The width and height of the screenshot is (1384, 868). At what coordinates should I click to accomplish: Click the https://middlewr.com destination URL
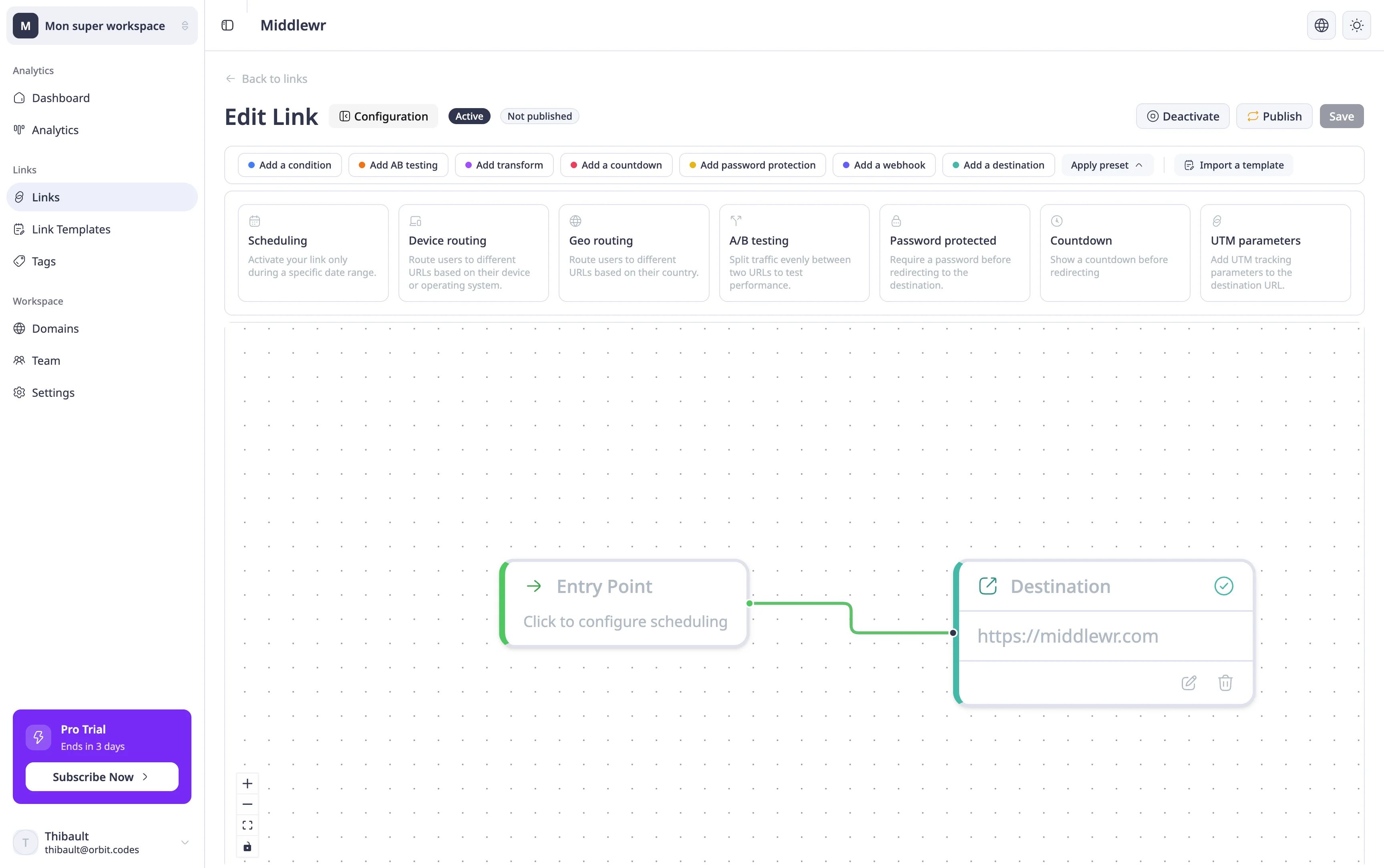(1068, 636)
